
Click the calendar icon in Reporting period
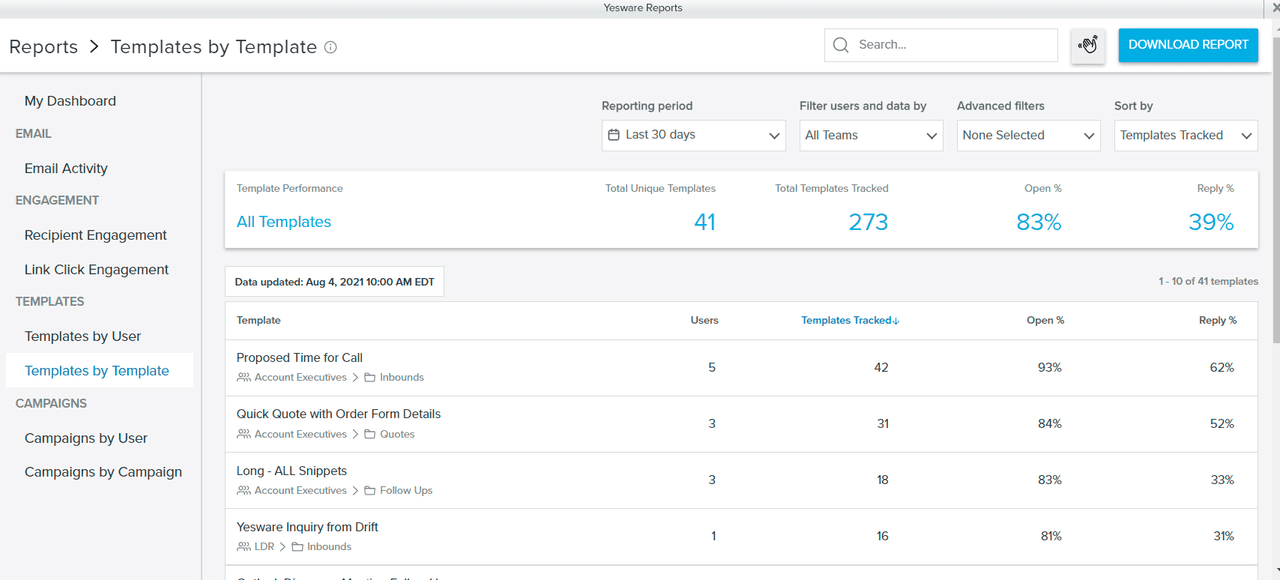615,135
